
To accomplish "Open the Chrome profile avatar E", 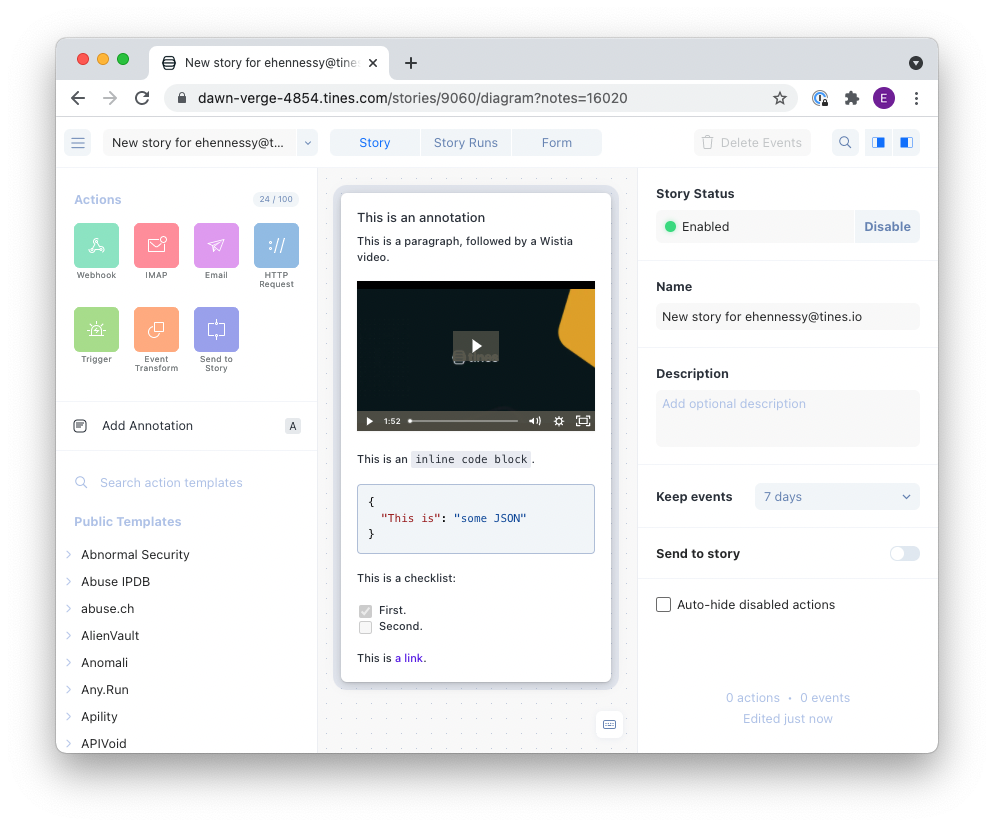I will [x=884, y=98].
